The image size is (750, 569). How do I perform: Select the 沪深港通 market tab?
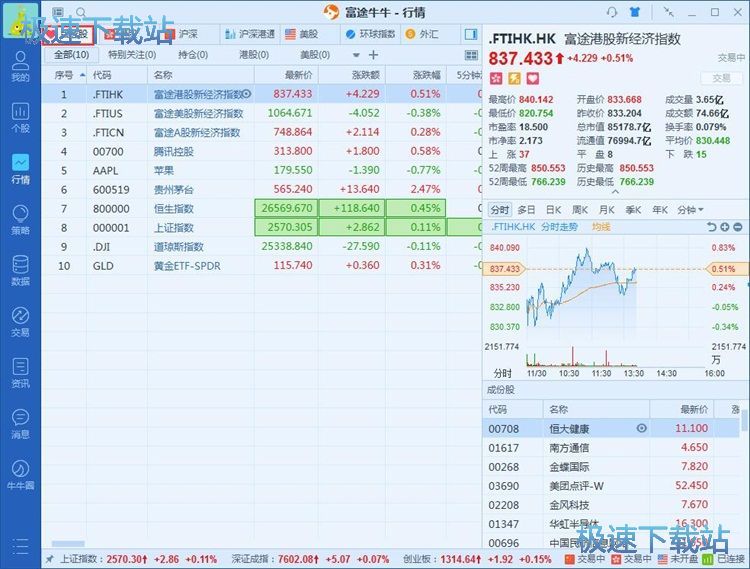pos(250,34)
